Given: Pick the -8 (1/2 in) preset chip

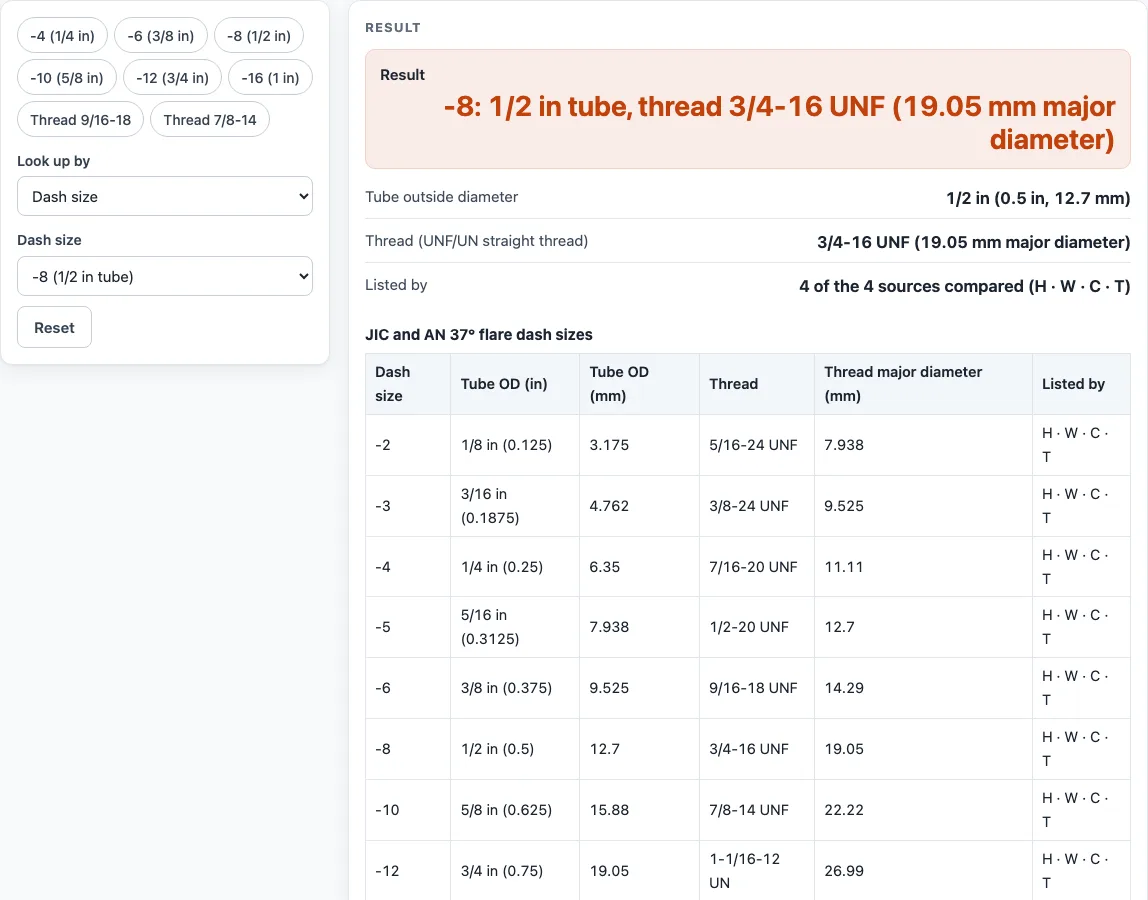Looking at the screenshot, I should (x=258, y=36).
